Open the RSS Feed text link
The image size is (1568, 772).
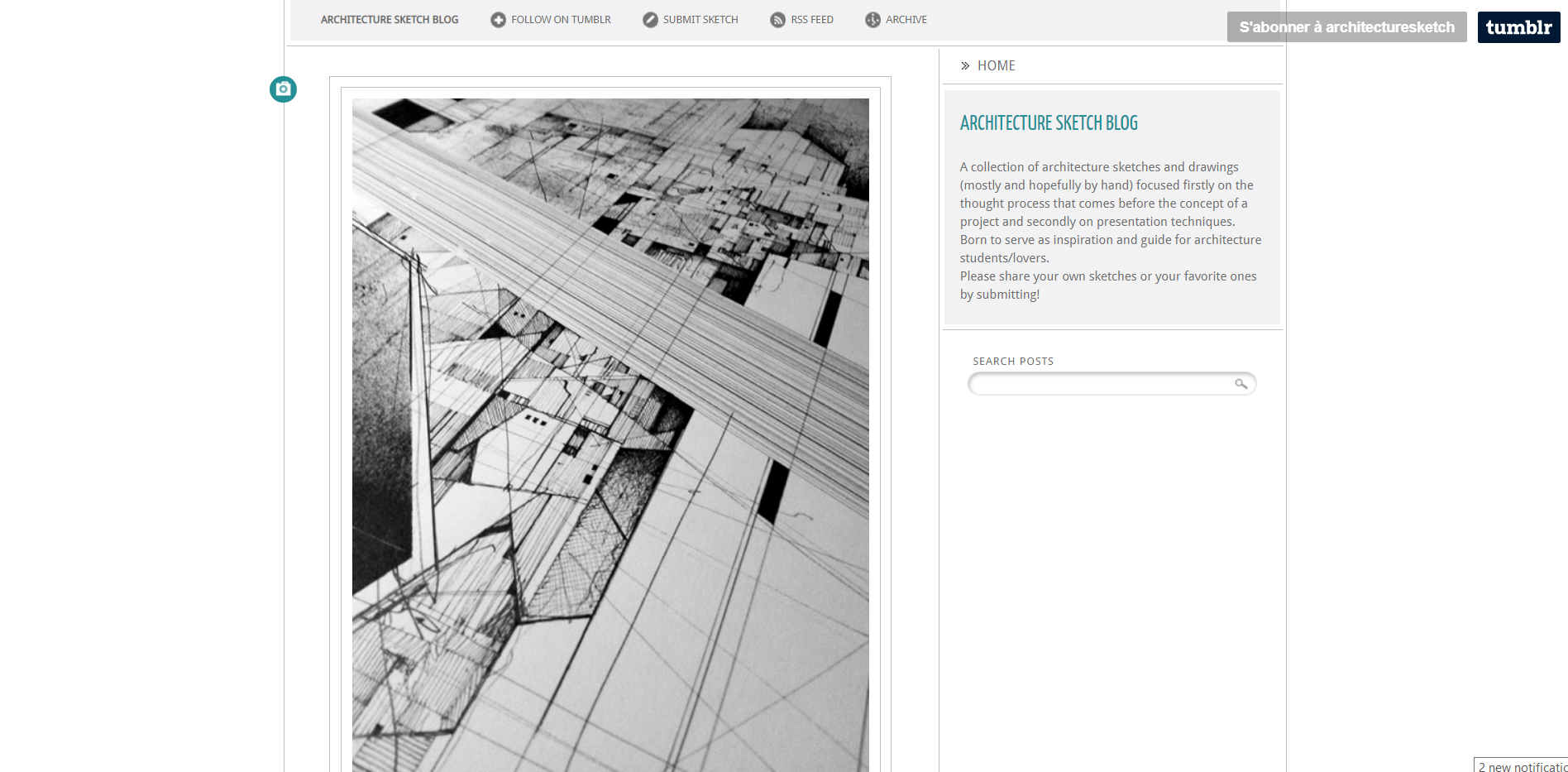point(811,20)
